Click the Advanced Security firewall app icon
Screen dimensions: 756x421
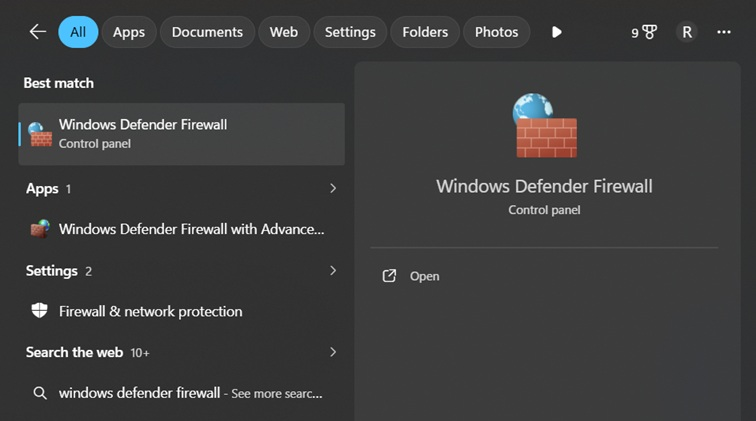(x=40, y=229)
